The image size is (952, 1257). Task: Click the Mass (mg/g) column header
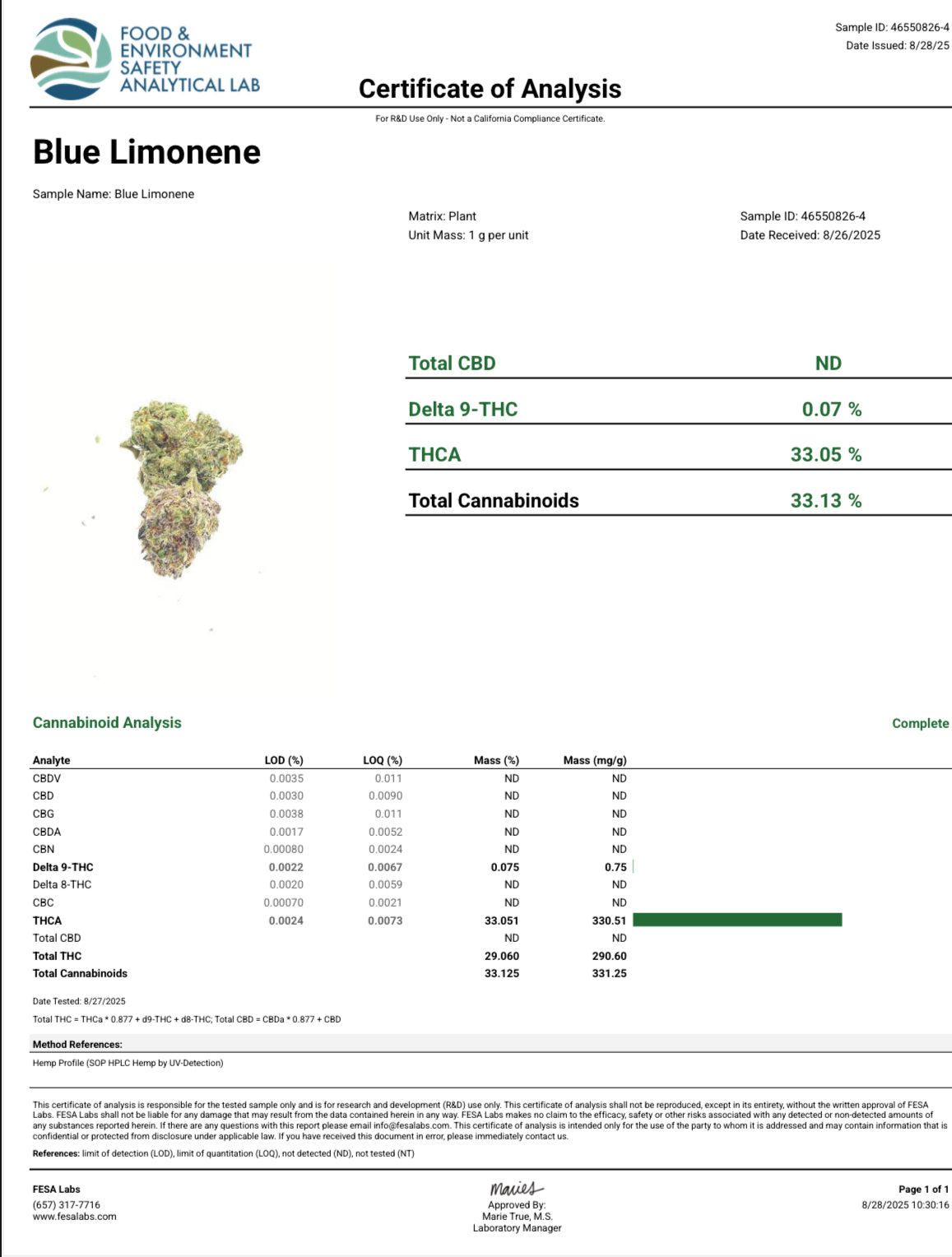tap(595, 760)
